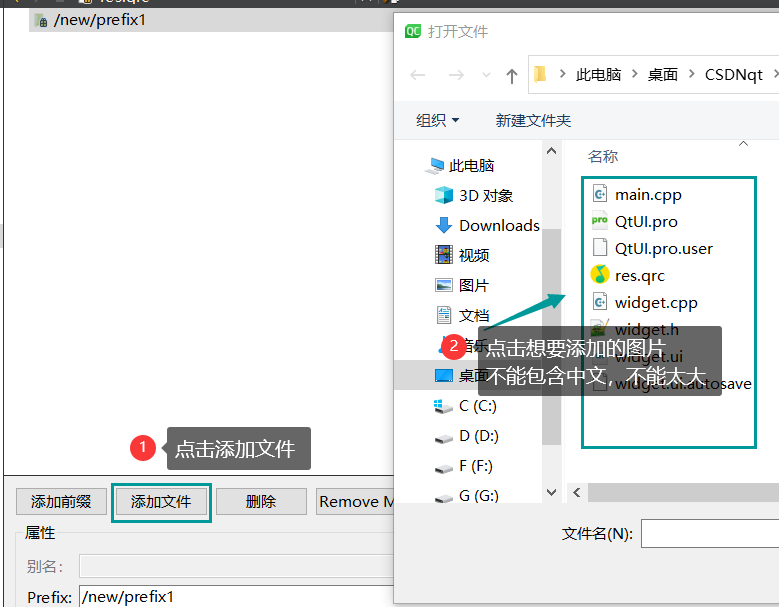The height and width of the screenshot is (607, 779).
Task: Click the 此电脑 computer icon in the sidebar
Action: [x=435, y=166]
